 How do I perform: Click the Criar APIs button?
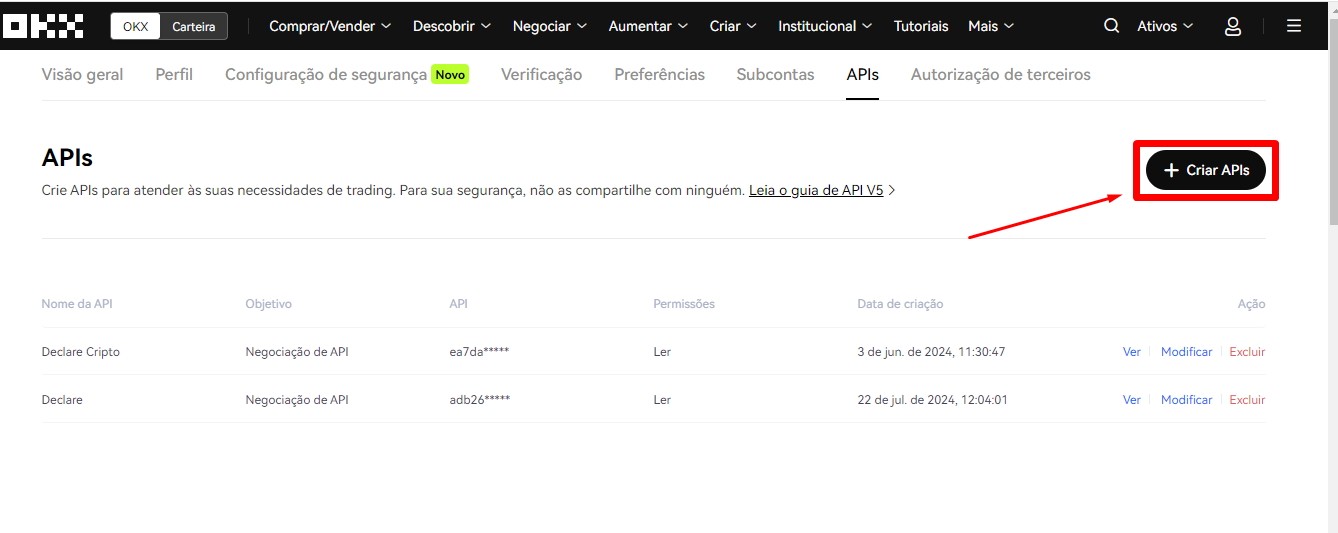[1206, 171]
